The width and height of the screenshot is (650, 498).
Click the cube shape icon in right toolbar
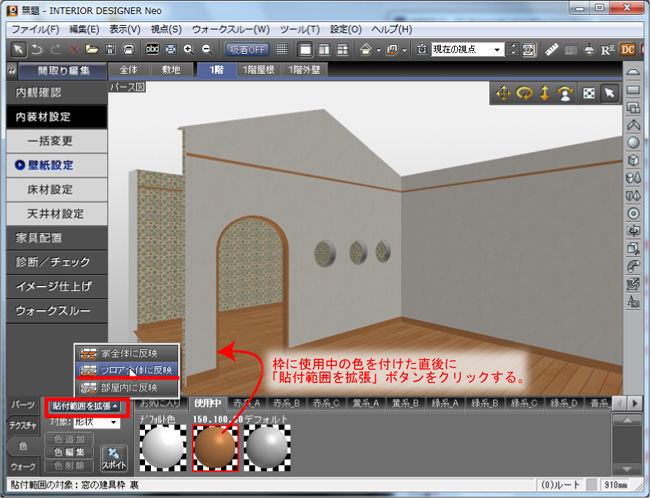click(x=632, y=159)
